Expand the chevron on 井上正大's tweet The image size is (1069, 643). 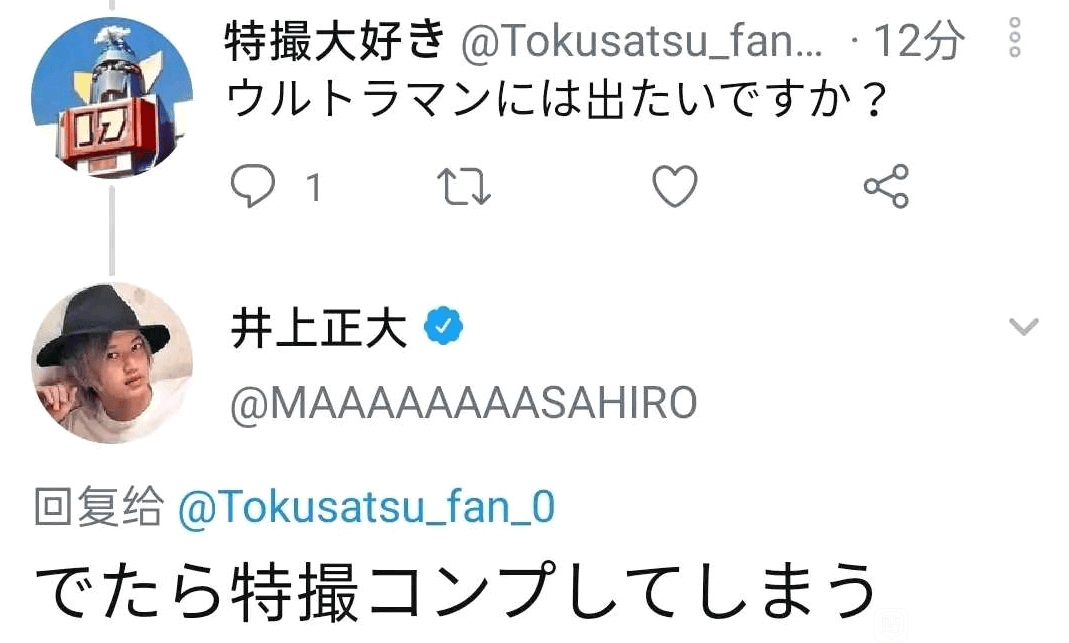(x=1023, y=326)
